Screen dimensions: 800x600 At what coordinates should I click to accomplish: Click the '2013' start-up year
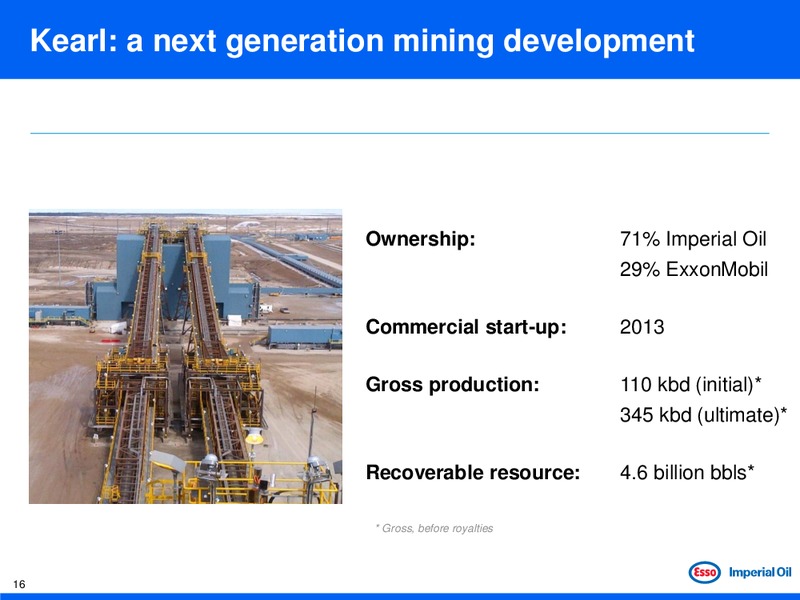pyautogui.click(x=642, y=327)
